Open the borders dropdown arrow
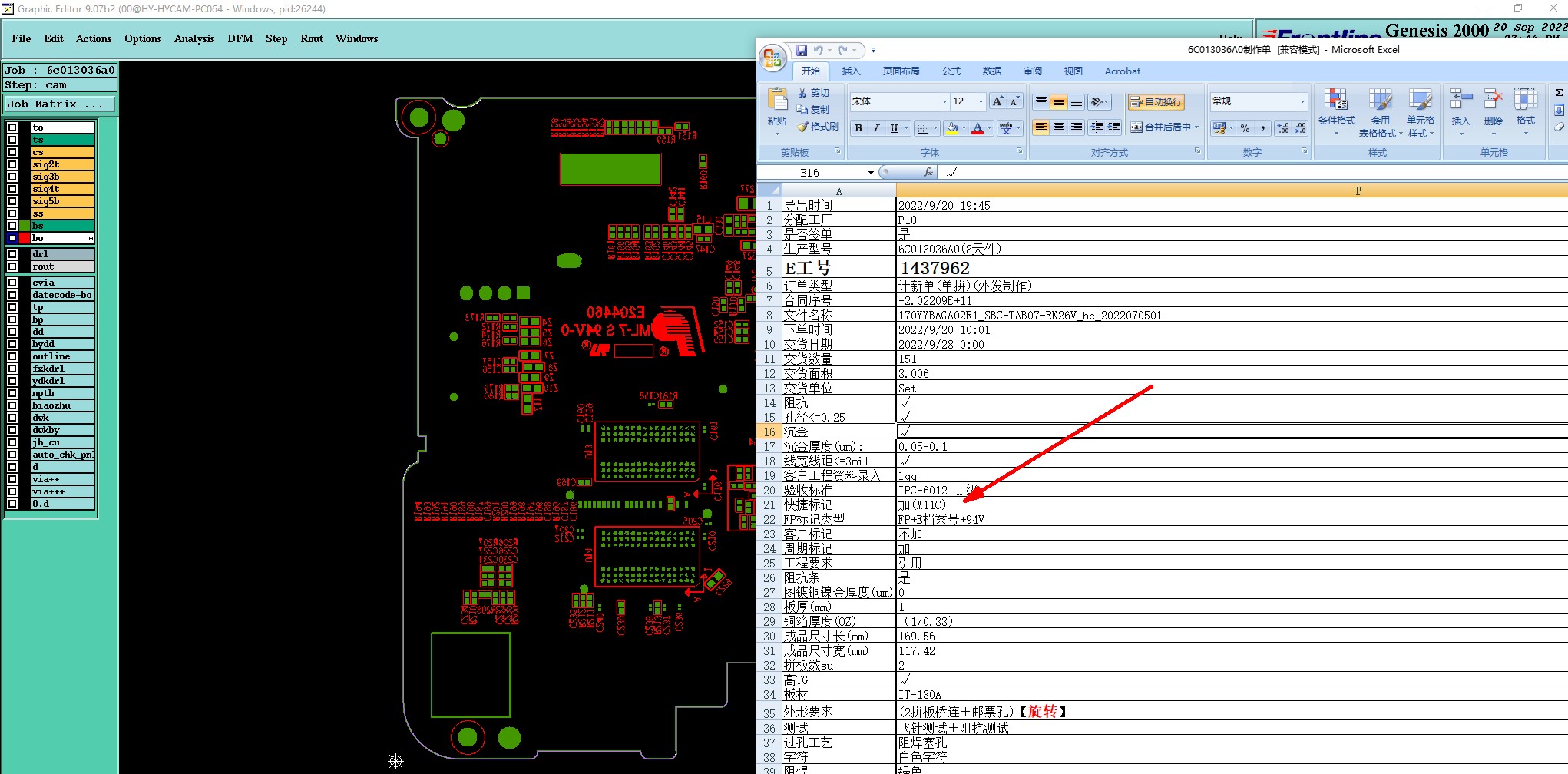 point(935,128)
